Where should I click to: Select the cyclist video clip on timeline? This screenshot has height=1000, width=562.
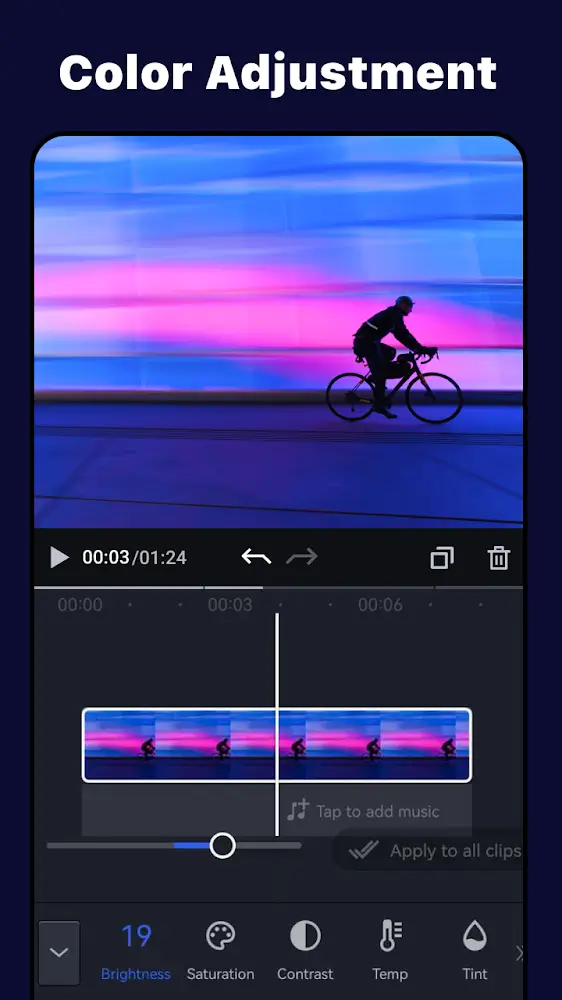277,745
